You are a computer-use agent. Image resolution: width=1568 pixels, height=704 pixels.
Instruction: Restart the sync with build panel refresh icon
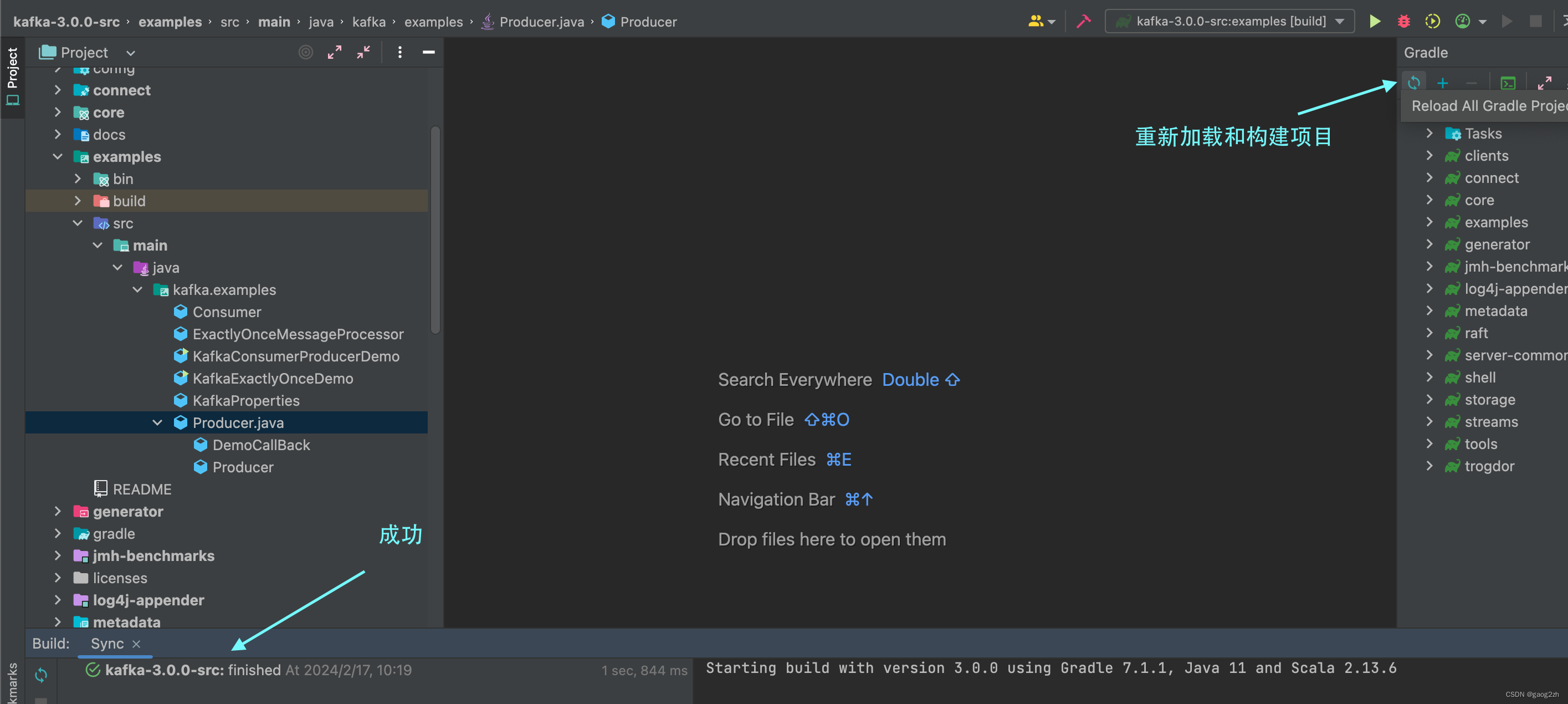point(41,675)
